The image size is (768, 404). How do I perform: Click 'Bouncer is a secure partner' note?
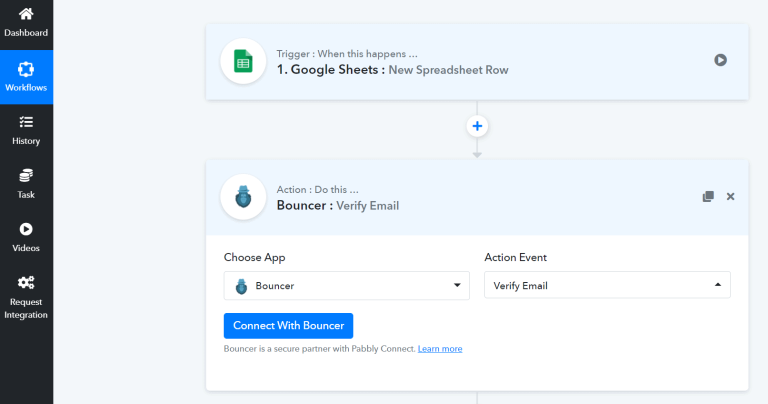(x=319, y=349)
